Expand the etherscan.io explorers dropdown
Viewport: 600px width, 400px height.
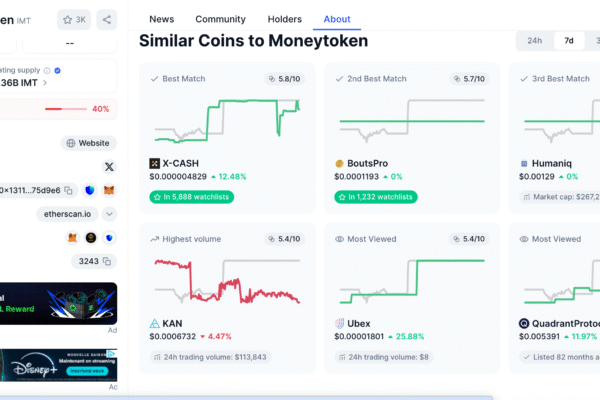[109, 213]
